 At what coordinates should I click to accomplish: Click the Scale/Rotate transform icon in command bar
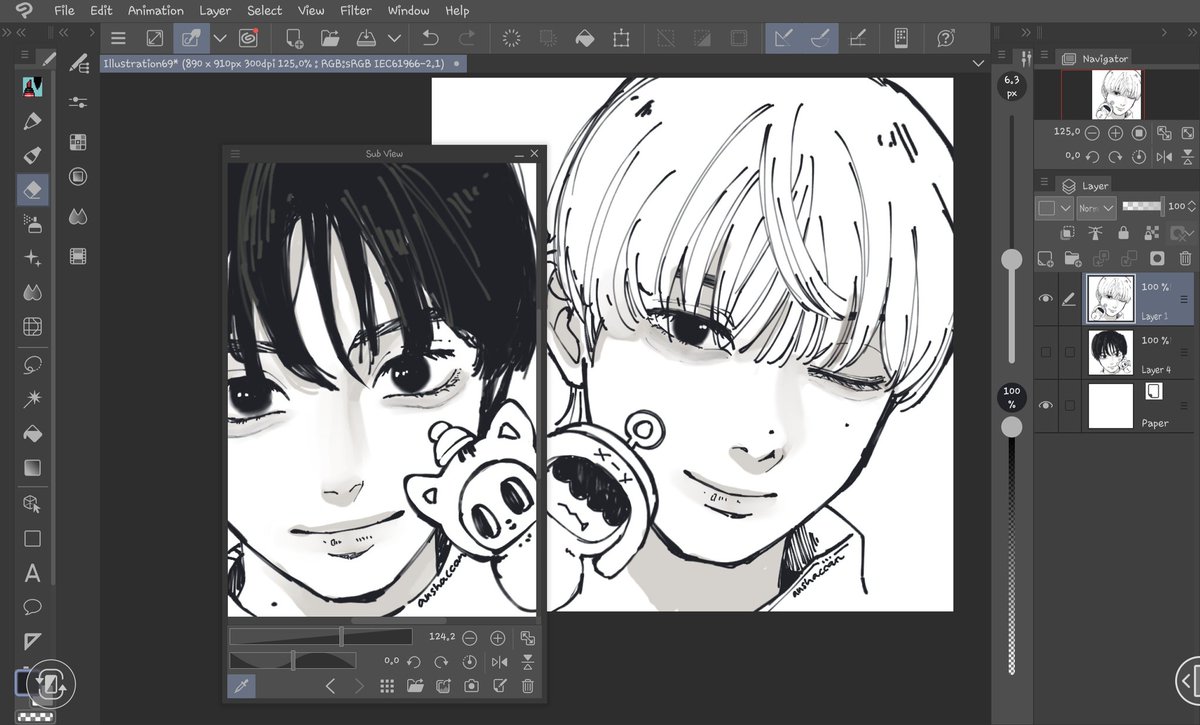621,38
